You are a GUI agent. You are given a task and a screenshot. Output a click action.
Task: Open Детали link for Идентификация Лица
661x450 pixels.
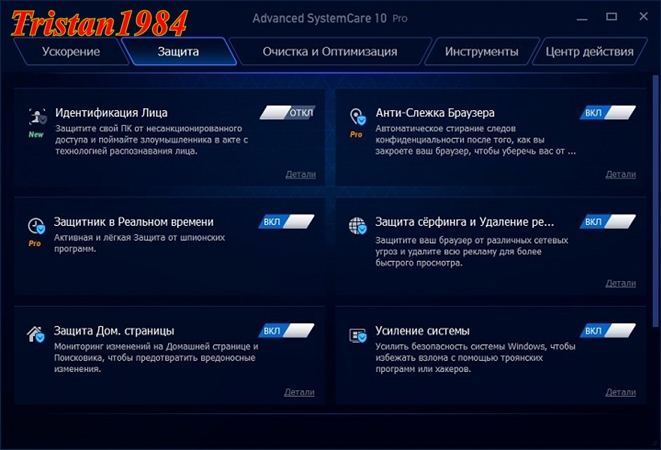click(x=299, y=174)
